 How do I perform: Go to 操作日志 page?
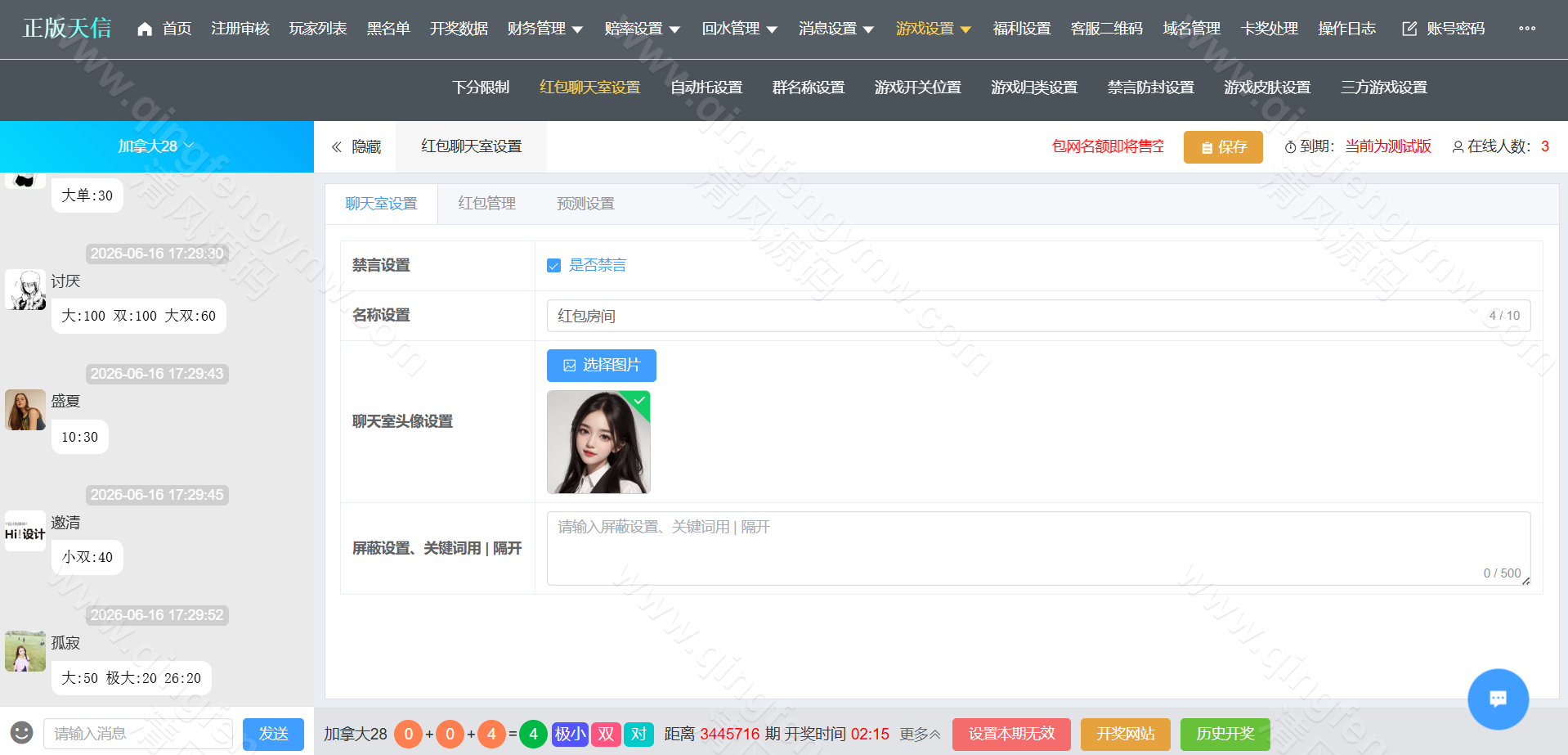click(x=1347, y=29)
